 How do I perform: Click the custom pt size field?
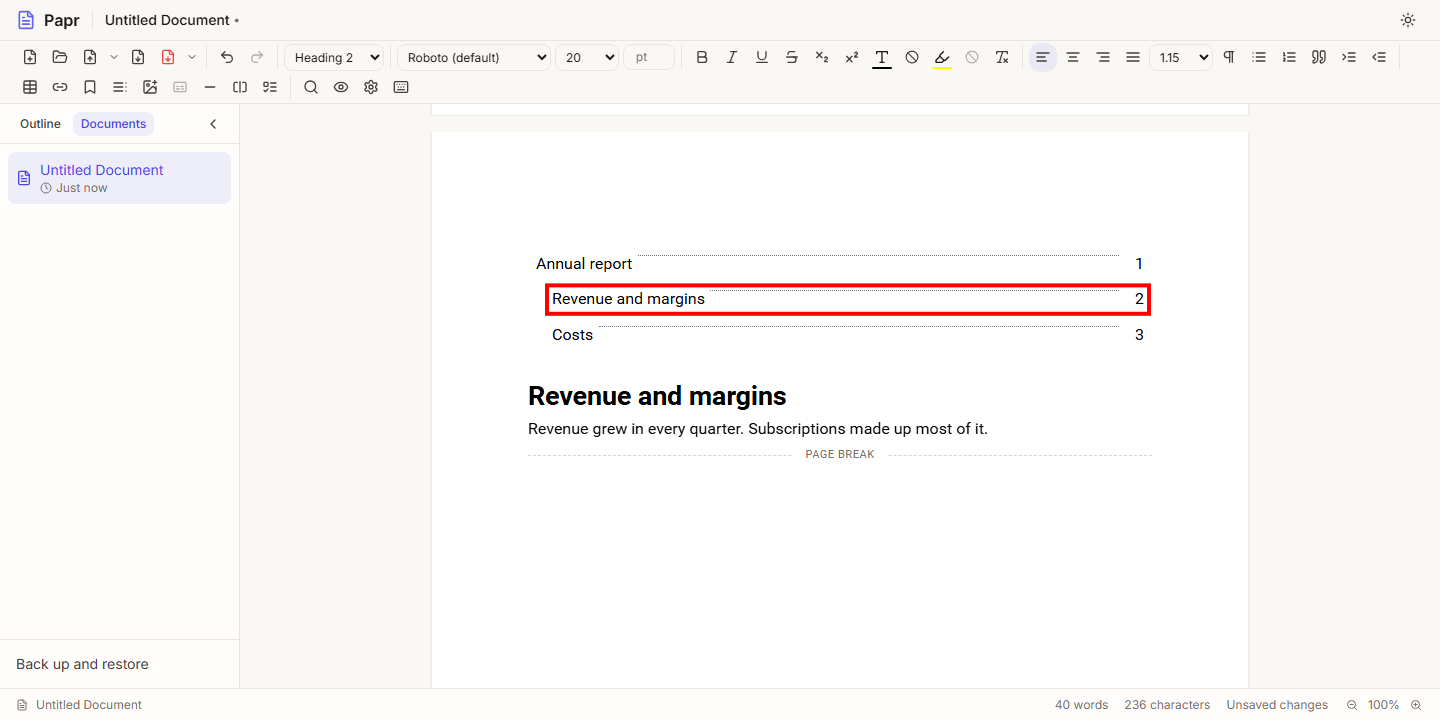[x=649, y=57]
